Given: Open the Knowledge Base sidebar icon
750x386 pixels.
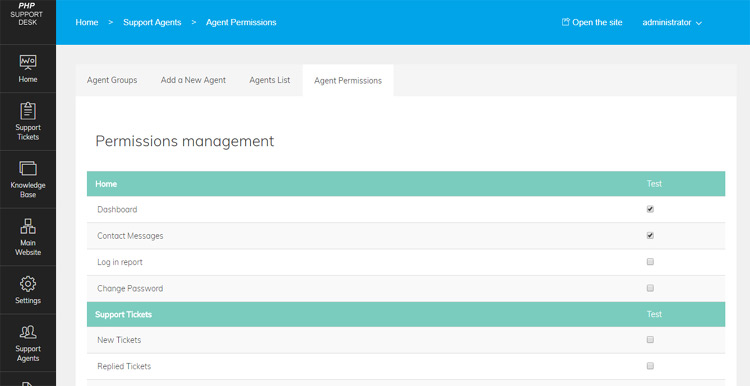Looking at the screenshot, I should pyautogui.click(x=28, y=168).
